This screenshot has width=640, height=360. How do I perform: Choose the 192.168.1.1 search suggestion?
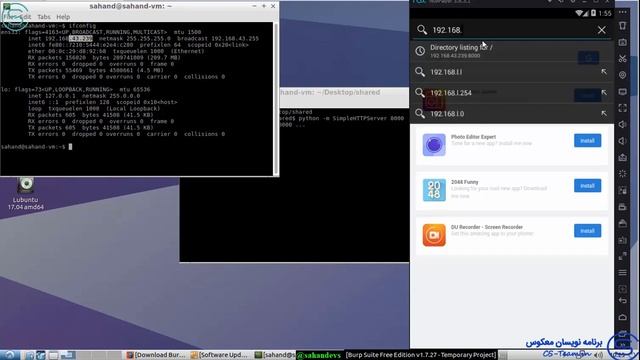click(x=512, y=72)
